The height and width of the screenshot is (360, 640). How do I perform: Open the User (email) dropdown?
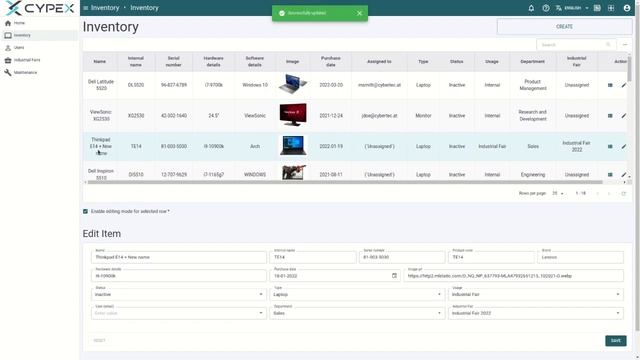pos(178,312)
